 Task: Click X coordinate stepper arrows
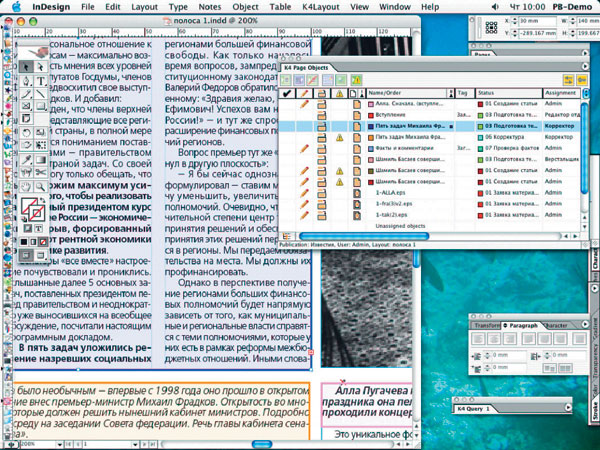(x=515, y=21)
